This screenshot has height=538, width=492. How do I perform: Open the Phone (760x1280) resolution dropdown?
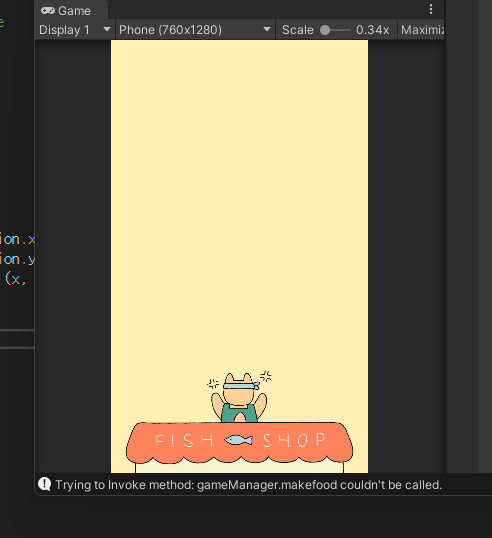(195, 30)
